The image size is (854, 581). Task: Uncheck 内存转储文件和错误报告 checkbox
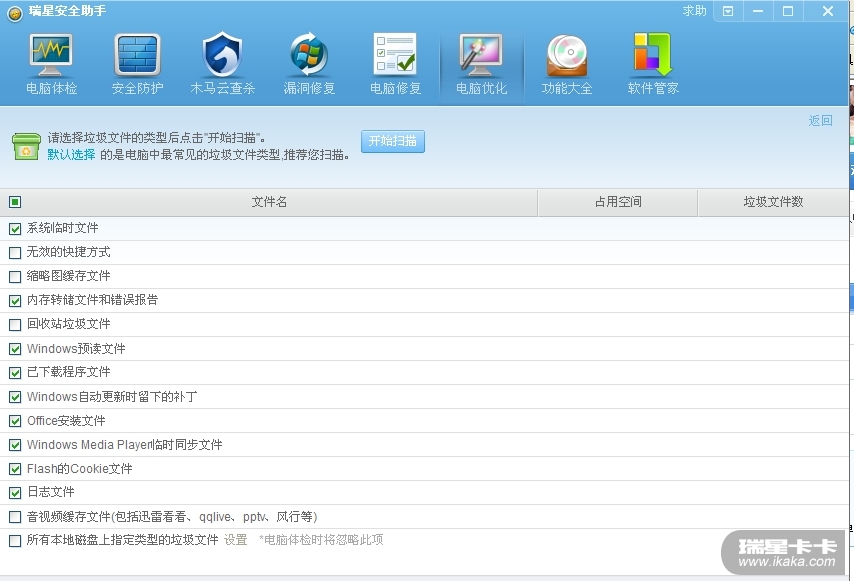coord(15,301)
